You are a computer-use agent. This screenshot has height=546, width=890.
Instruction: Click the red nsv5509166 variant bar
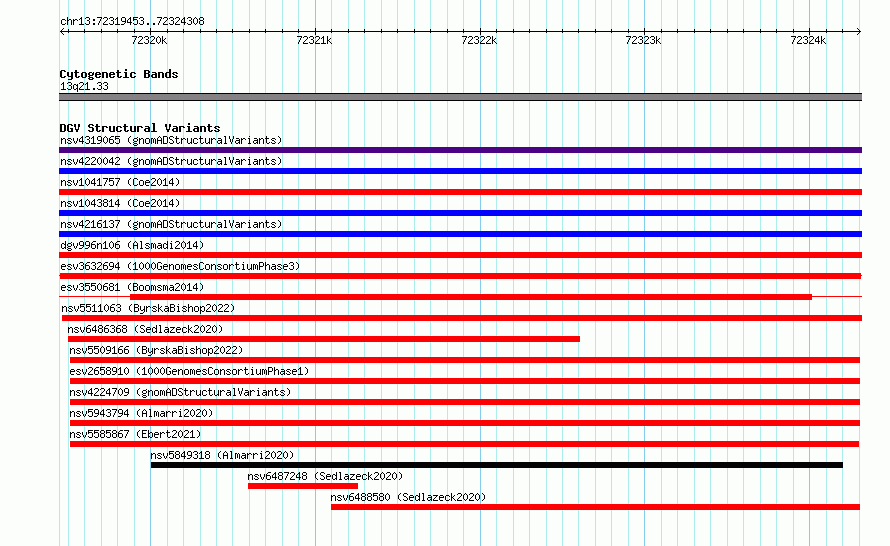tap(465, 360)
